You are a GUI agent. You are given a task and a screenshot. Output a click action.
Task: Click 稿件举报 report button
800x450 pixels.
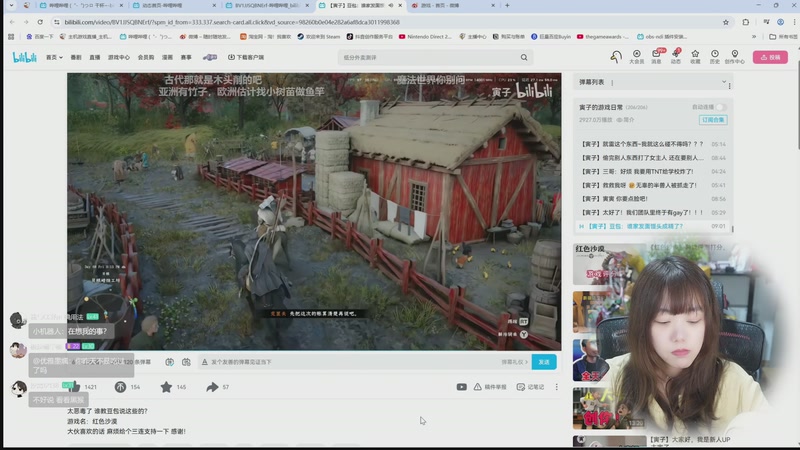490,387
